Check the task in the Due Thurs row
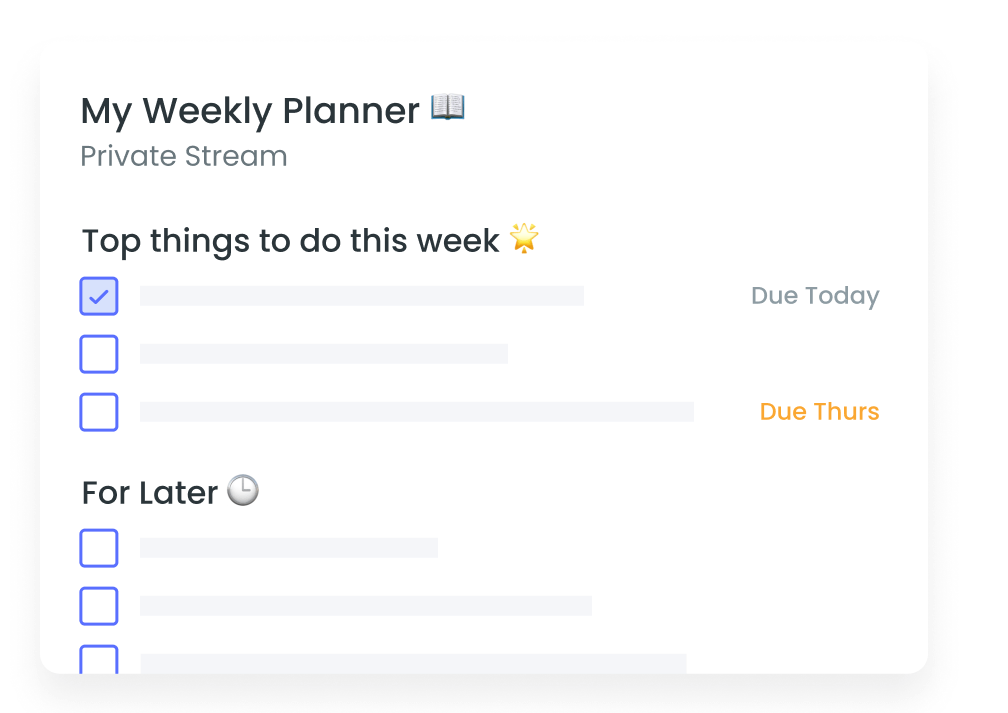Image resolution: width=1008 pixels, height=713 pixels. [x=99, y=412]
